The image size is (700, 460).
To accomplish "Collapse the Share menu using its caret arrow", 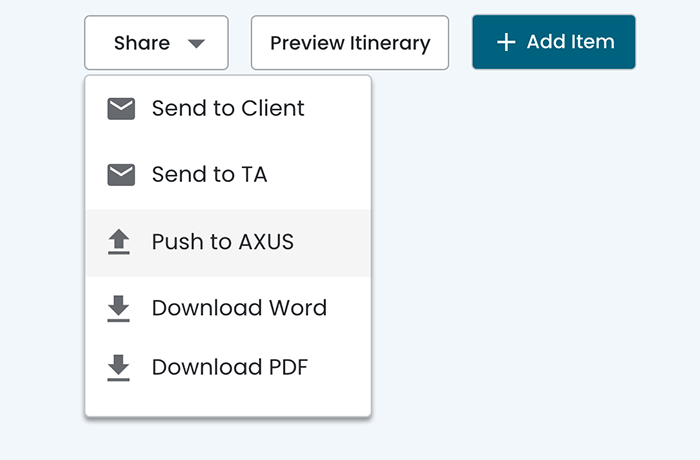I will coord(196,43).
